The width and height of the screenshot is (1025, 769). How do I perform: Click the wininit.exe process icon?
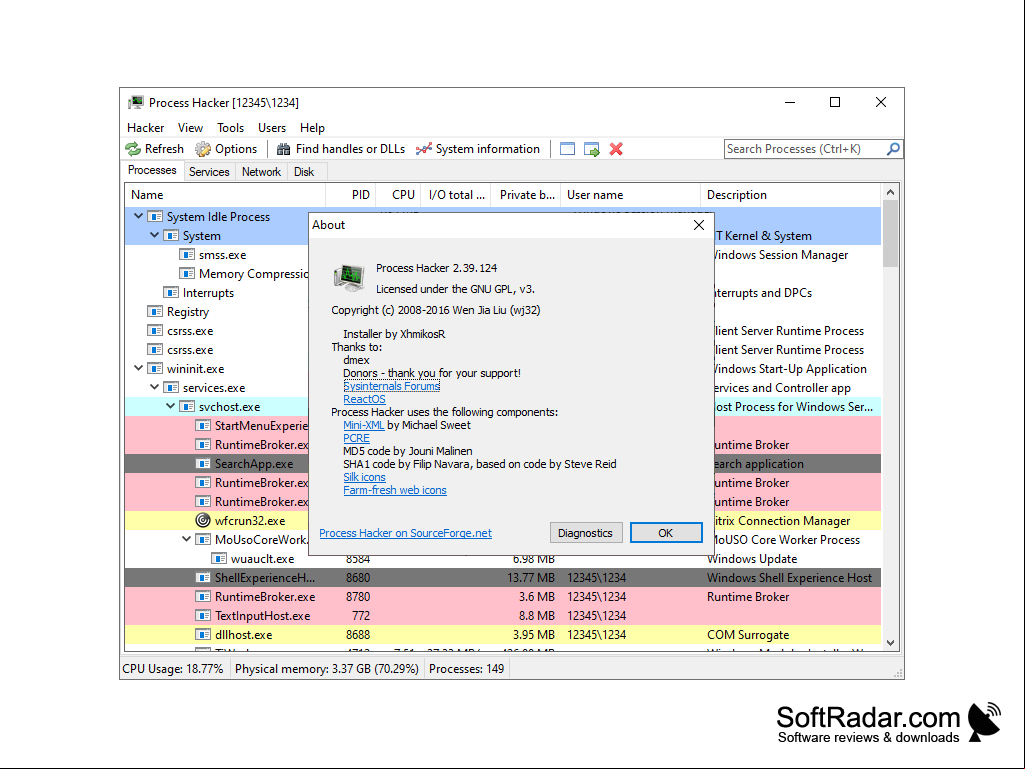click(x=155, y=368)
